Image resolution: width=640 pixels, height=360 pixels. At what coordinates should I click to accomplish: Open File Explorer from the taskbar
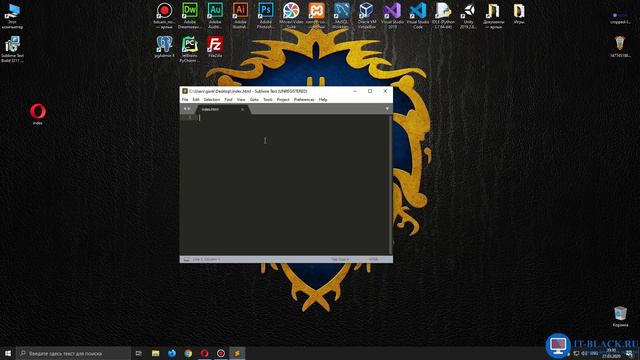tap(156, 353)
